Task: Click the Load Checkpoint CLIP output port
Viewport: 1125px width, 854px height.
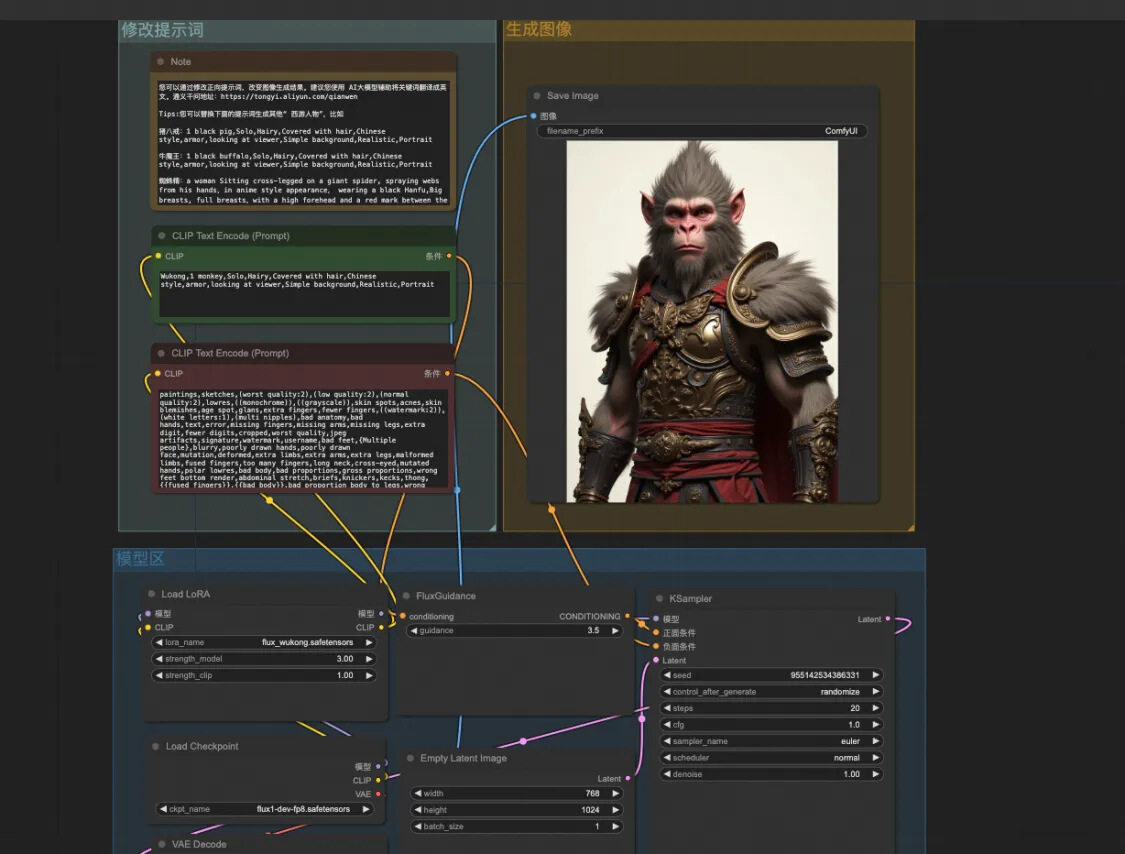Action: click(x=379, y=780)
